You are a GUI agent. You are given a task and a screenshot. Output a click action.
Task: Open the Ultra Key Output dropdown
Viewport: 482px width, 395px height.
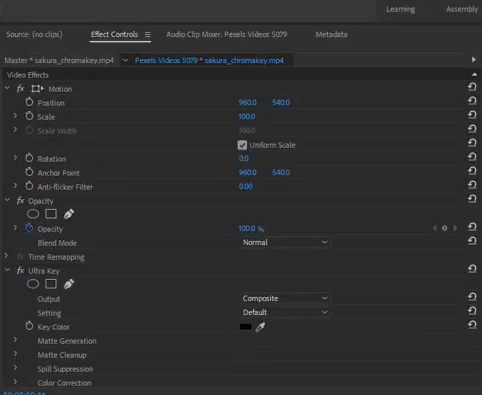click(285, 298)
